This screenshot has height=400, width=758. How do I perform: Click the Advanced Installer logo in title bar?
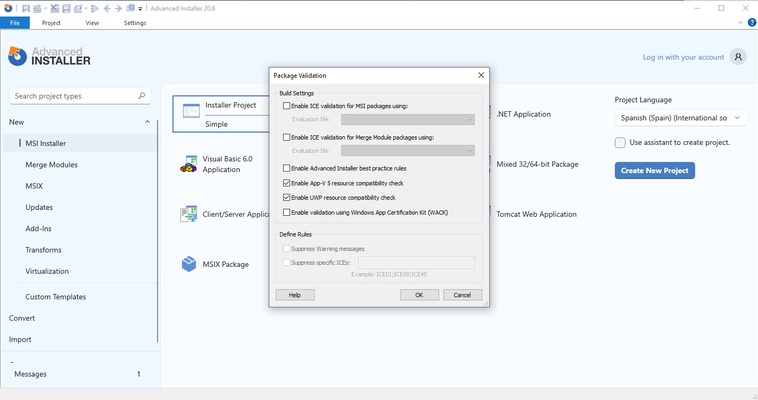click(8, 8)
